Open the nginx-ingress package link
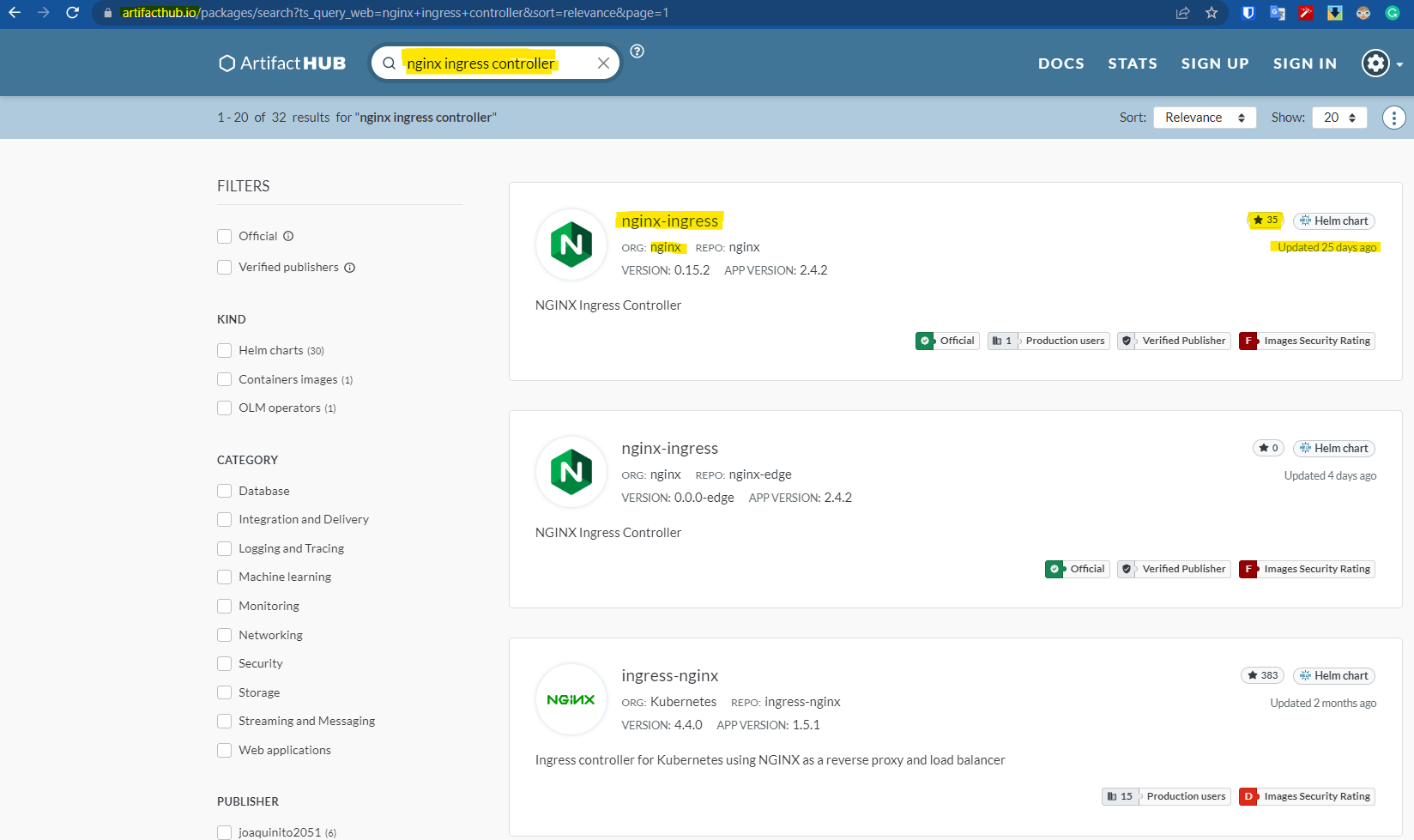The height and width of the screenshot is (840, 1414). [x=669, y=221]
